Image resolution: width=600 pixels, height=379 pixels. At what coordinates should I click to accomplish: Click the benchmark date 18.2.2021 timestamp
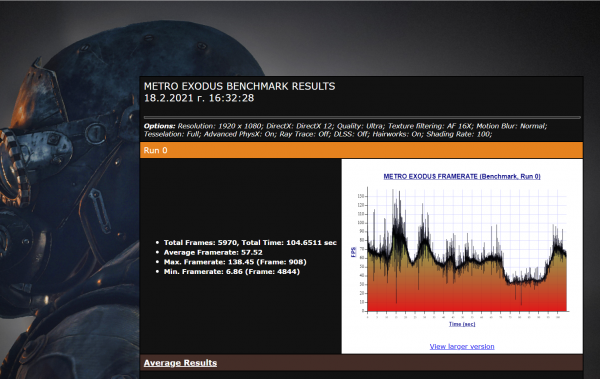tap(199, 98)
